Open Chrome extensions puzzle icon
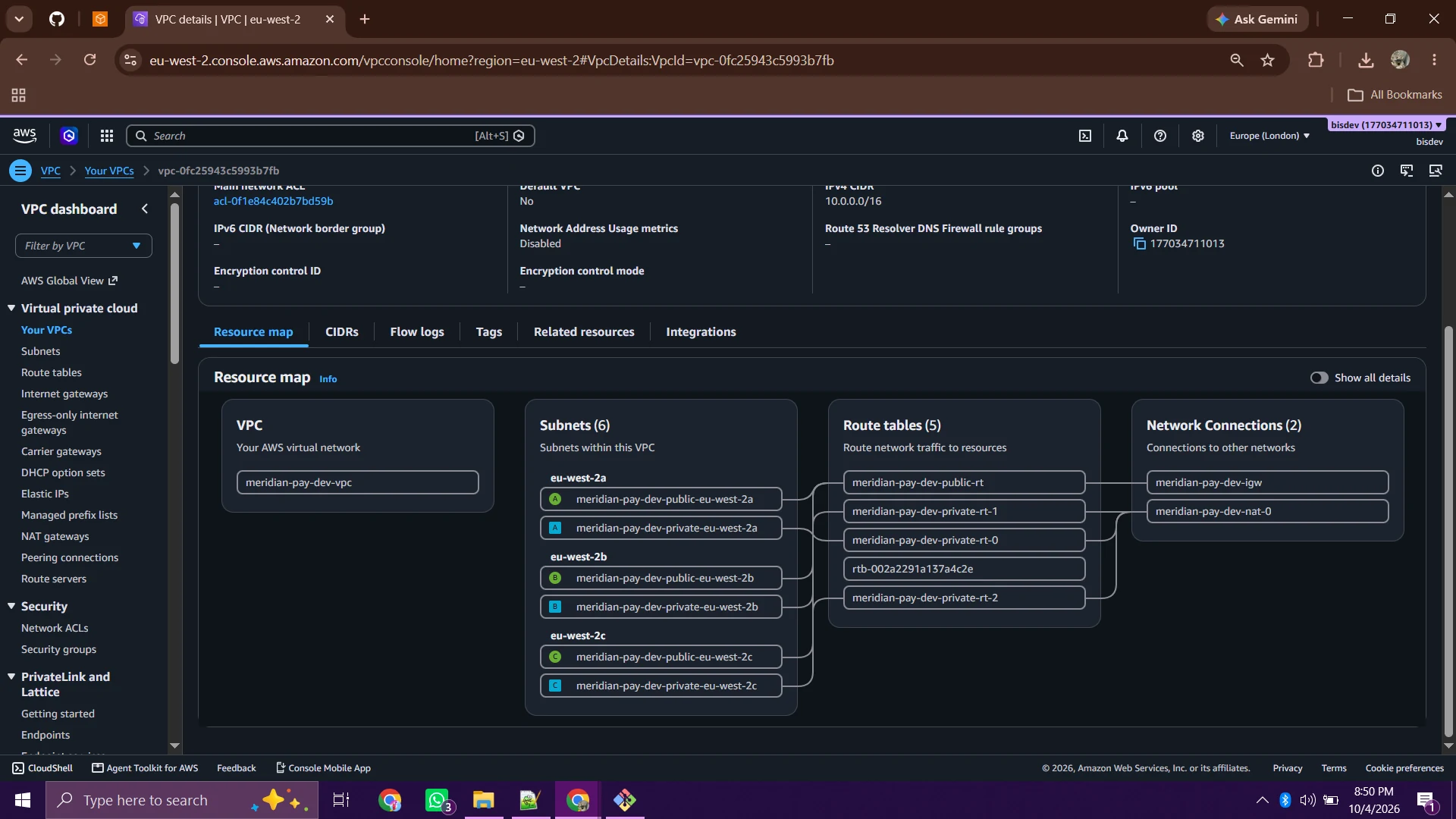The height and width of the screenshot is (819, 1456). tap(1316, 60)
